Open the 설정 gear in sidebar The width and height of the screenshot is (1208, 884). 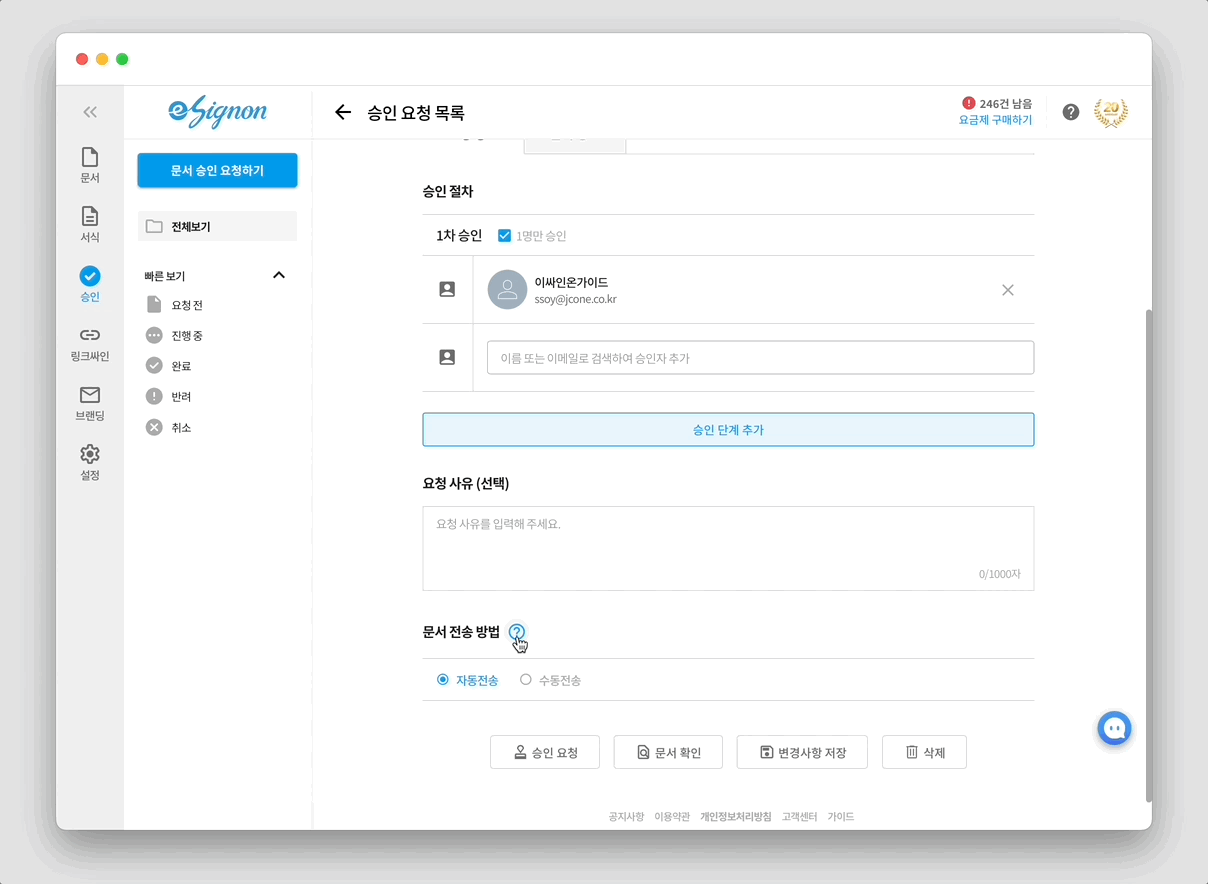(x=90, y=462)
